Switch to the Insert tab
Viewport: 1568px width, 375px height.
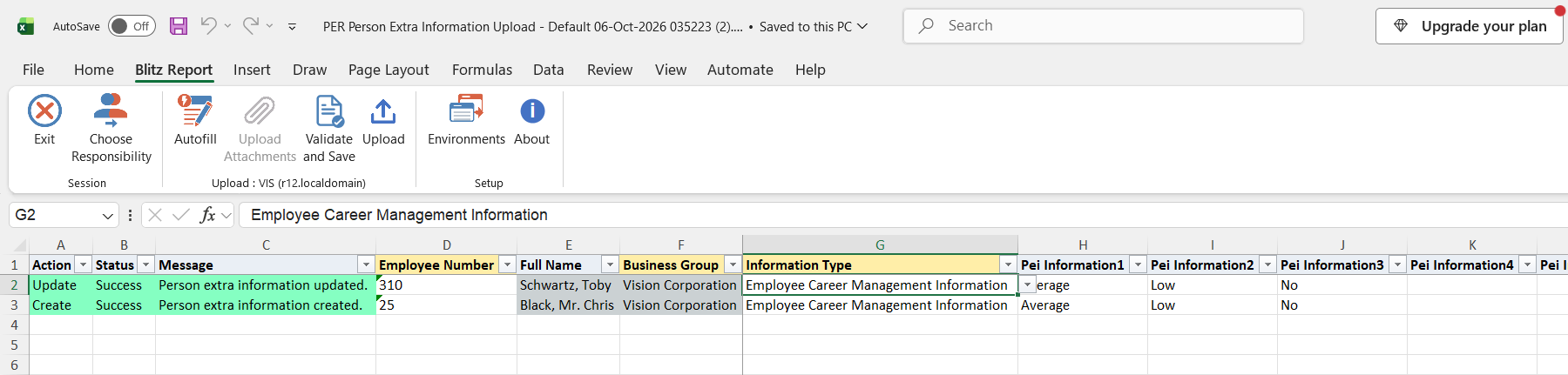pyautogui.click(x=252, y=70)
